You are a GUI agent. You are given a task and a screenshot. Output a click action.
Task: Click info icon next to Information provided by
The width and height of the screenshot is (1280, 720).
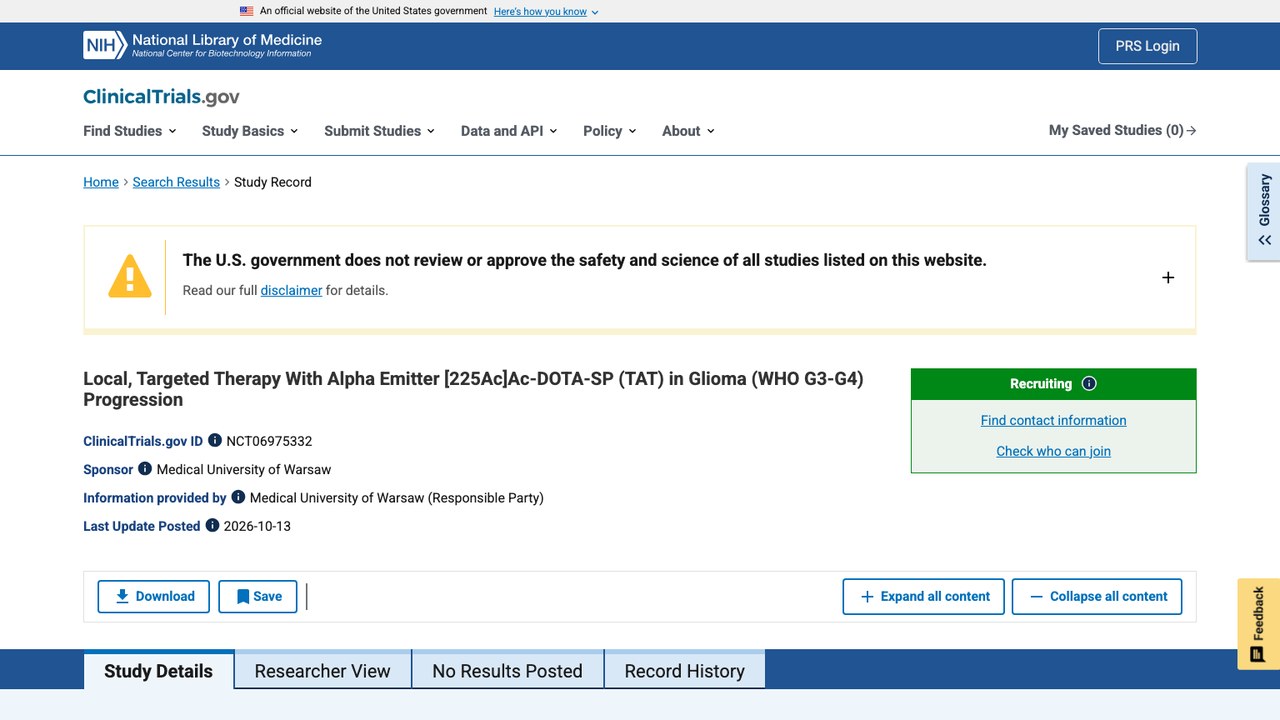238,496
